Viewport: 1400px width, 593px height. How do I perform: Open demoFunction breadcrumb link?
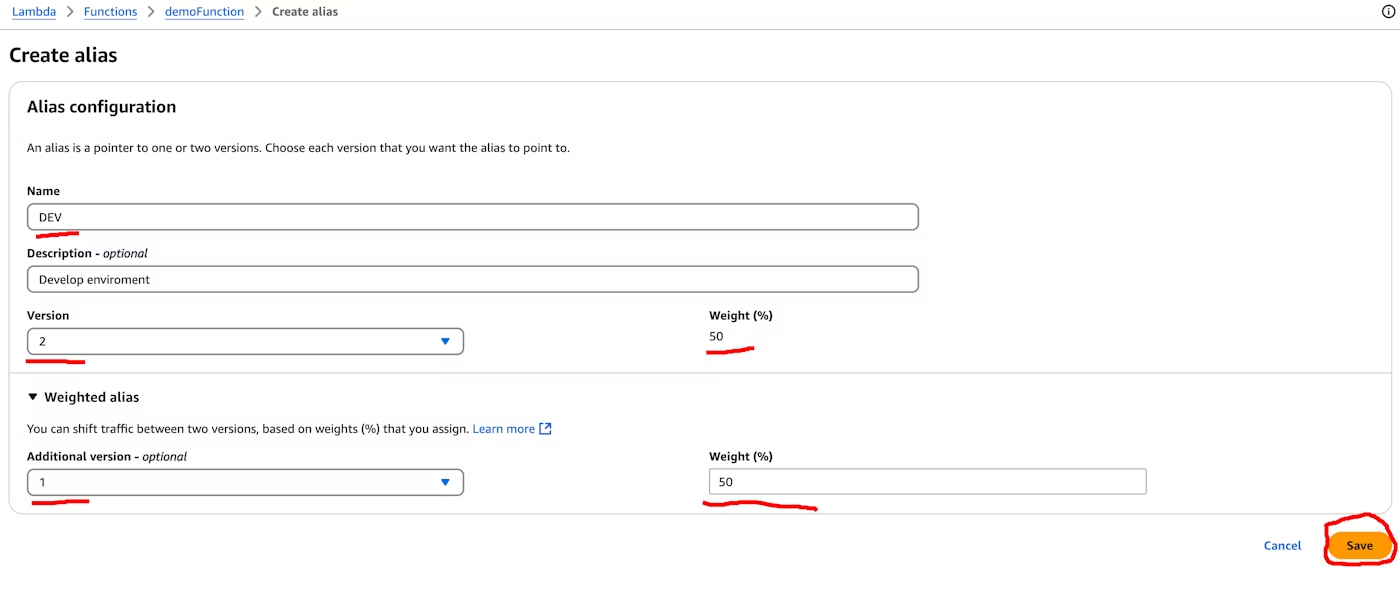[205, 12]
